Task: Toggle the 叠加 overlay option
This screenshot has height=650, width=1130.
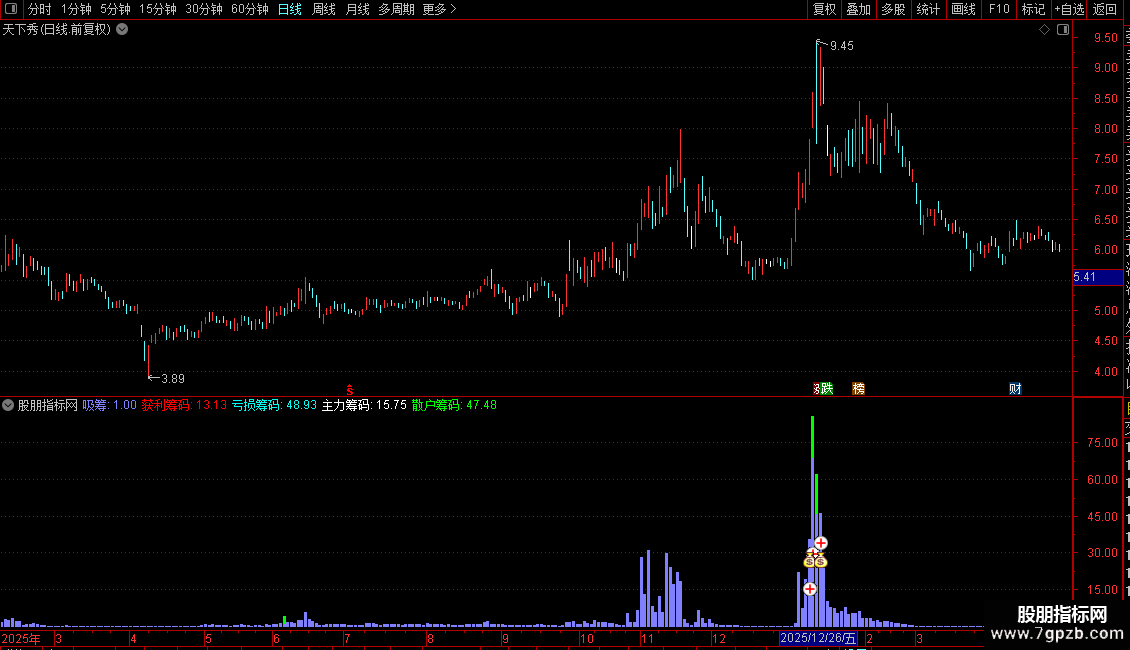Action: coord(858,9)
